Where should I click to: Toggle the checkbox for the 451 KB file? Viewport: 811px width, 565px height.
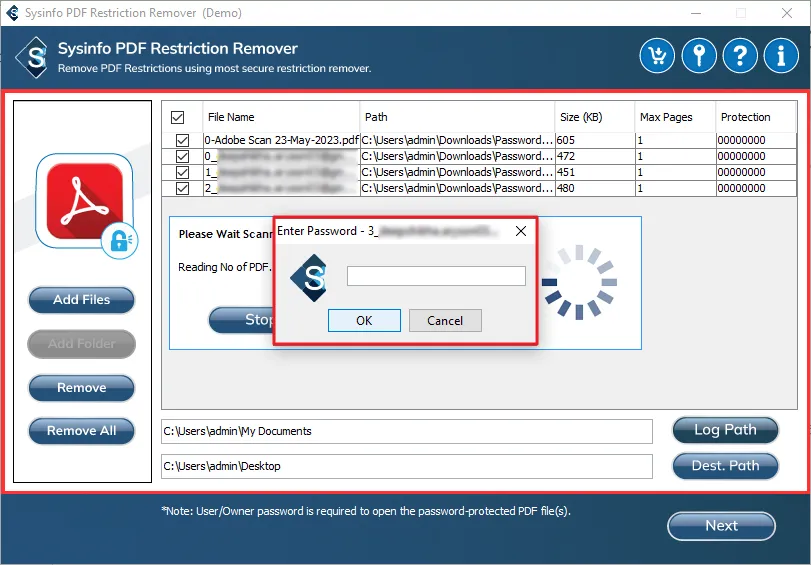pos(182,172)
